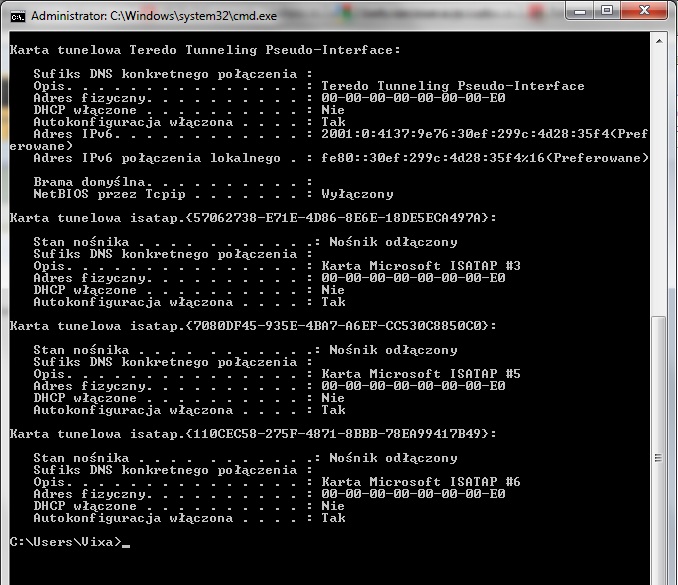Click the Teredo Tunneling Pseudo-Interface header line
678x585 pixels.
(x=205, y=50)
